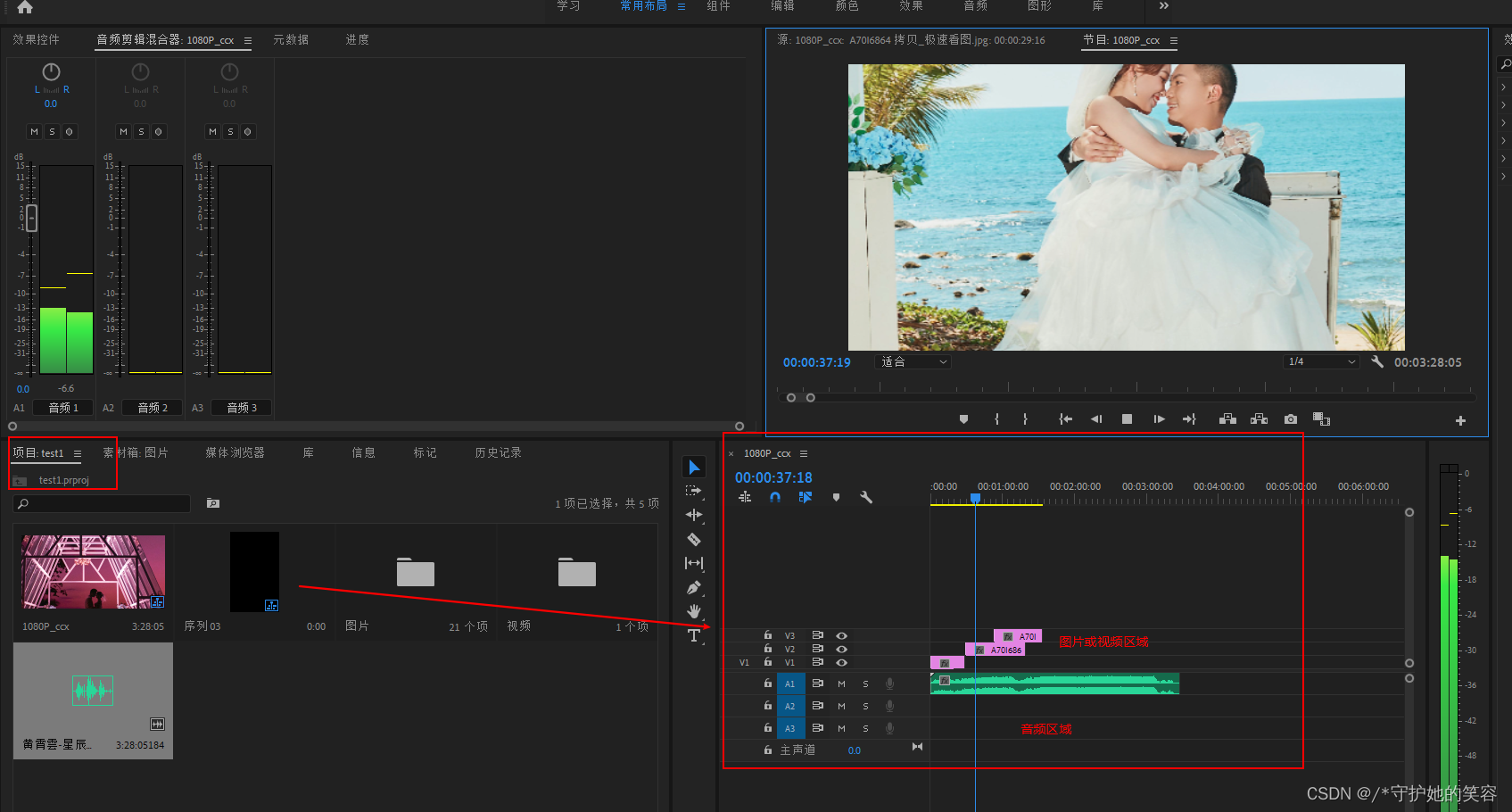The height and width of the screenshot is (812, 1512).
Task: Open timeline display settings wrench
Action: (865, 497)
